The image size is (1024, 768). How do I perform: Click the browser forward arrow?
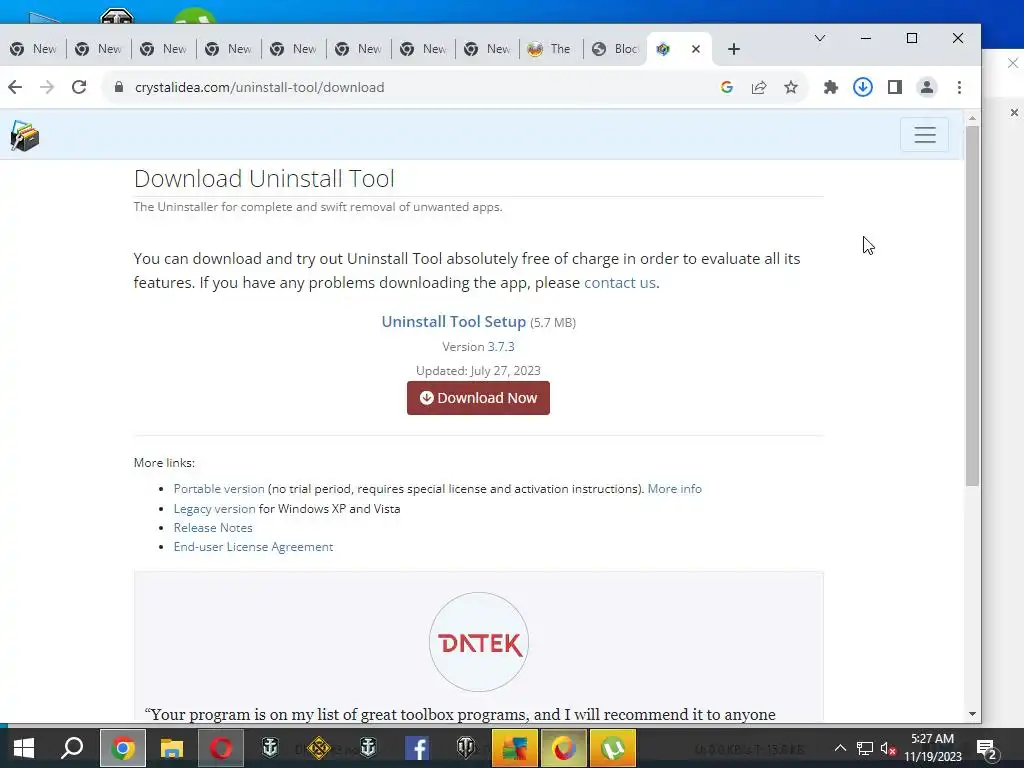click(x=47, y=87)
